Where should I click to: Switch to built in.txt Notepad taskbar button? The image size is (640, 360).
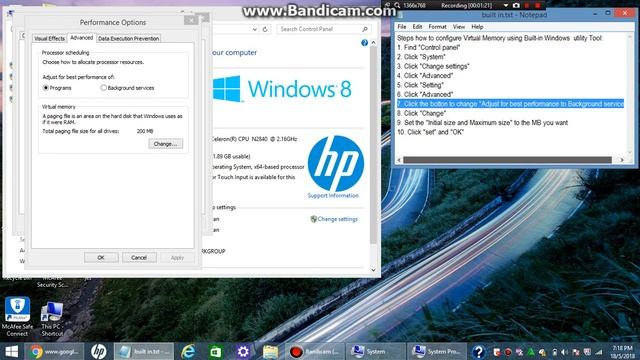(x=144, y=351)
